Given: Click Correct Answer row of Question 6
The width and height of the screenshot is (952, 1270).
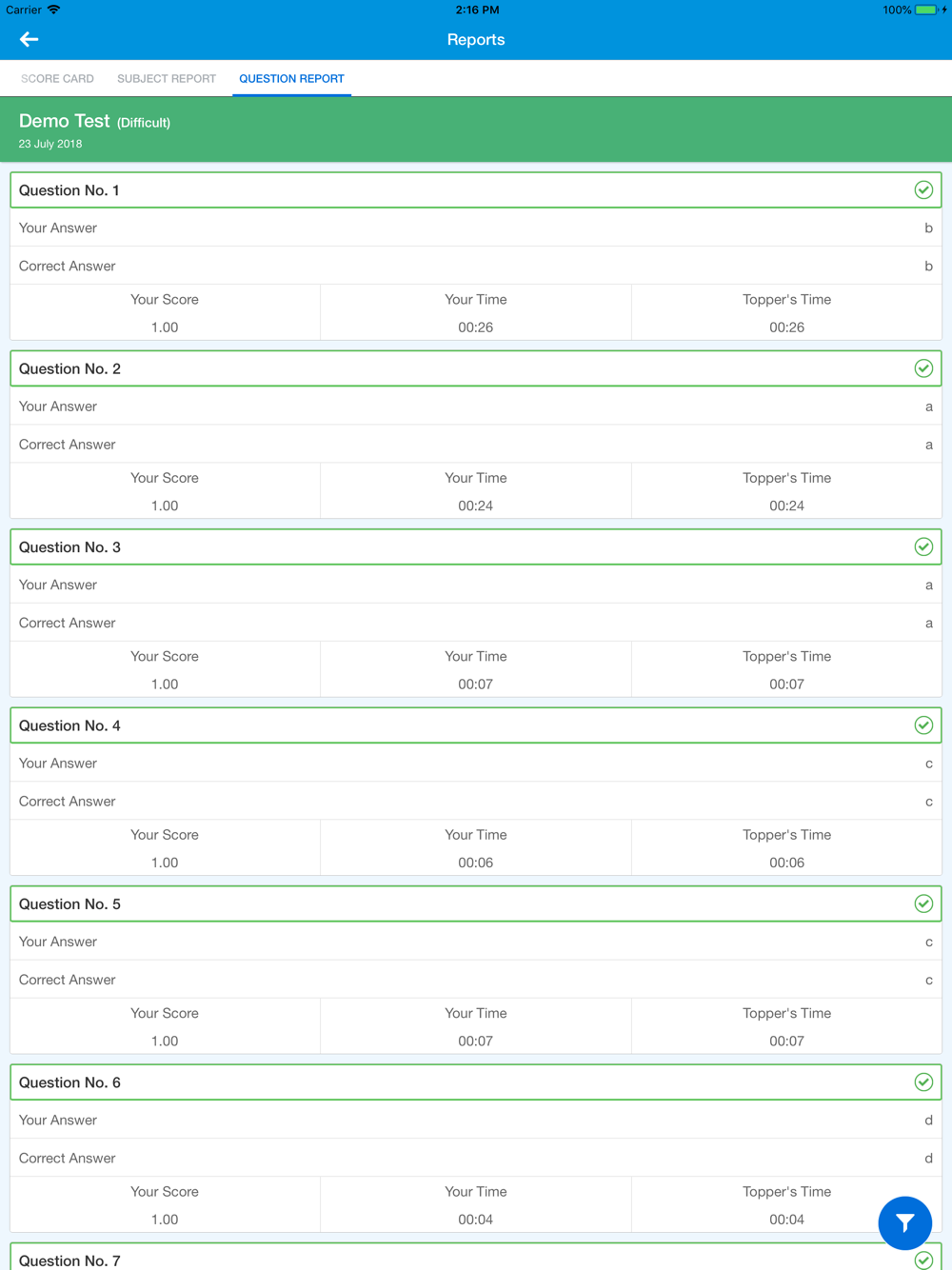Looking at the screenshot, I should 476,1159.
